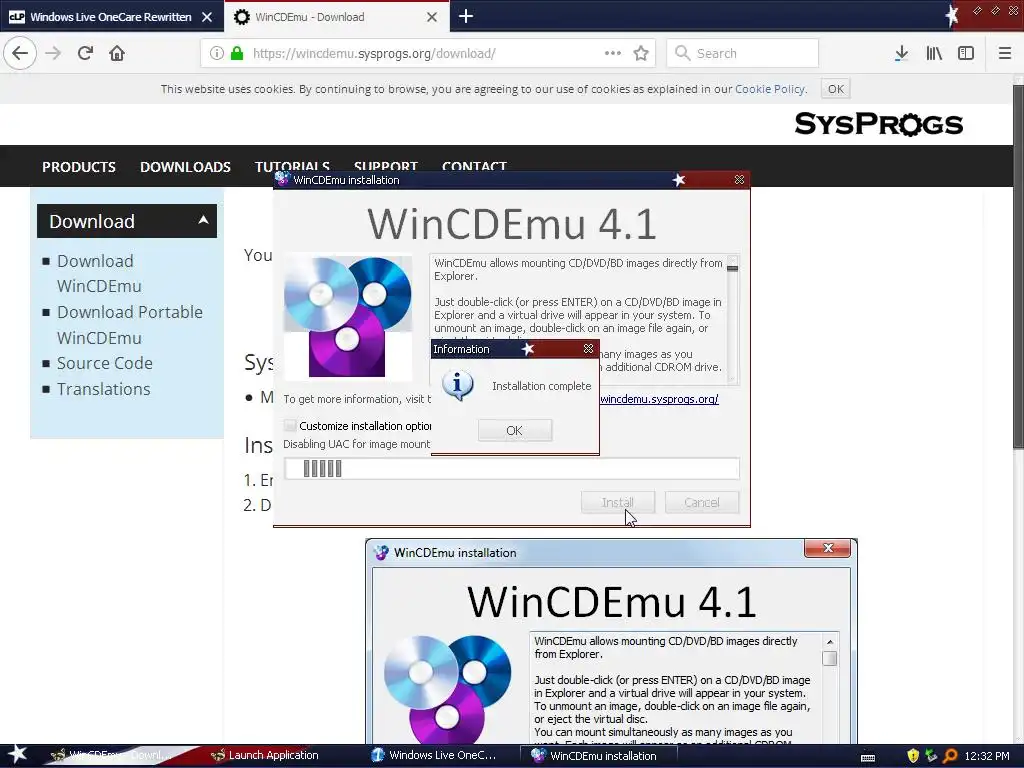1024x768 pixels.
Task: Open Translations sidebar link
Action: click(103, 389)
